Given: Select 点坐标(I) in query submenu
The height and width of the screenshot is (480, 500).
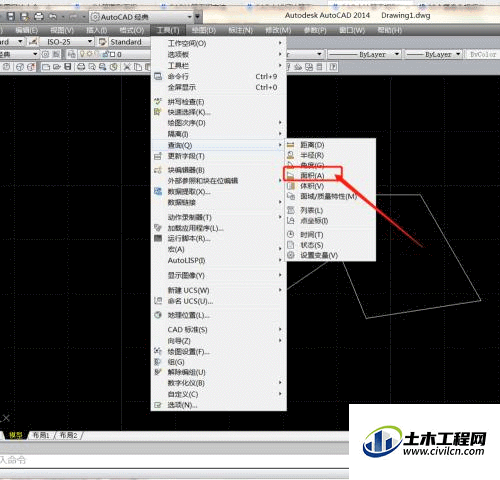Looking at the screenshot, I should [x=331, y=221].
